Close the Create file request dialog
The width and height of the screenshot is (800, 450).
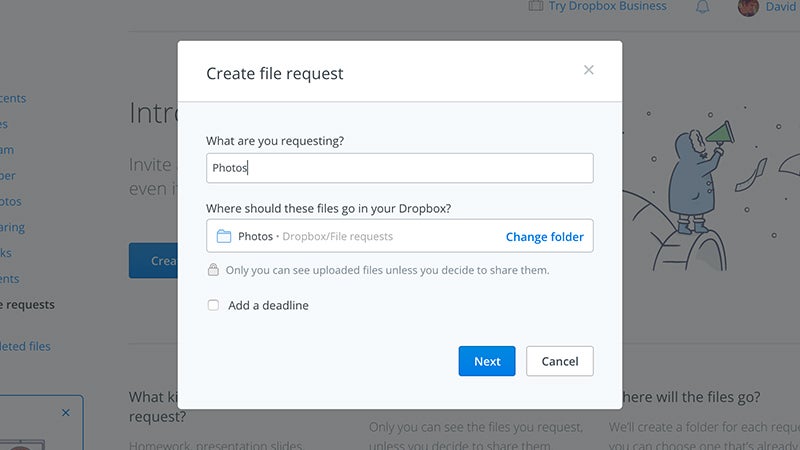coord(588,70)
